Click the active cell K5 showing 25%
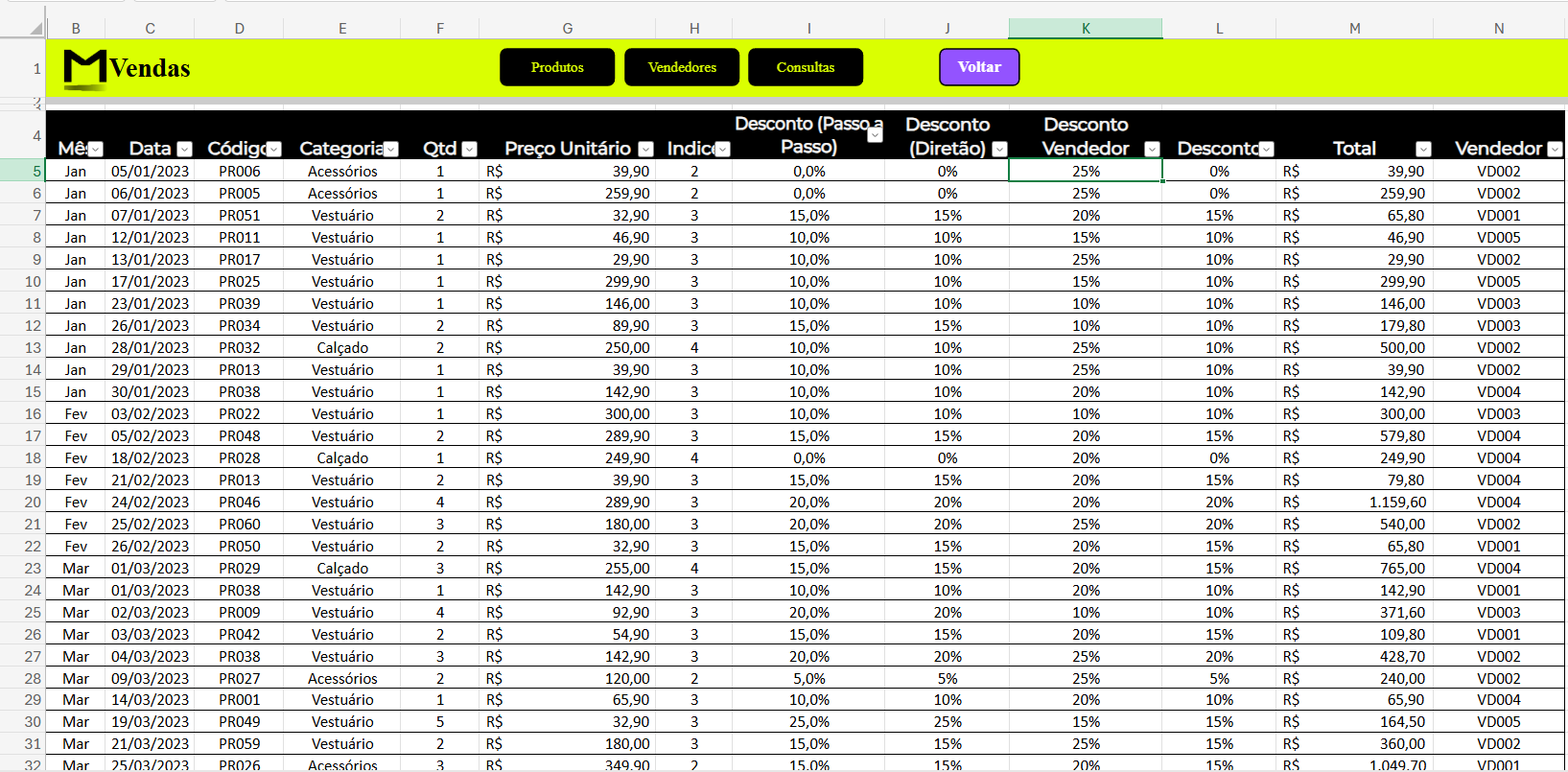1568x772 pixels. 1086,171
